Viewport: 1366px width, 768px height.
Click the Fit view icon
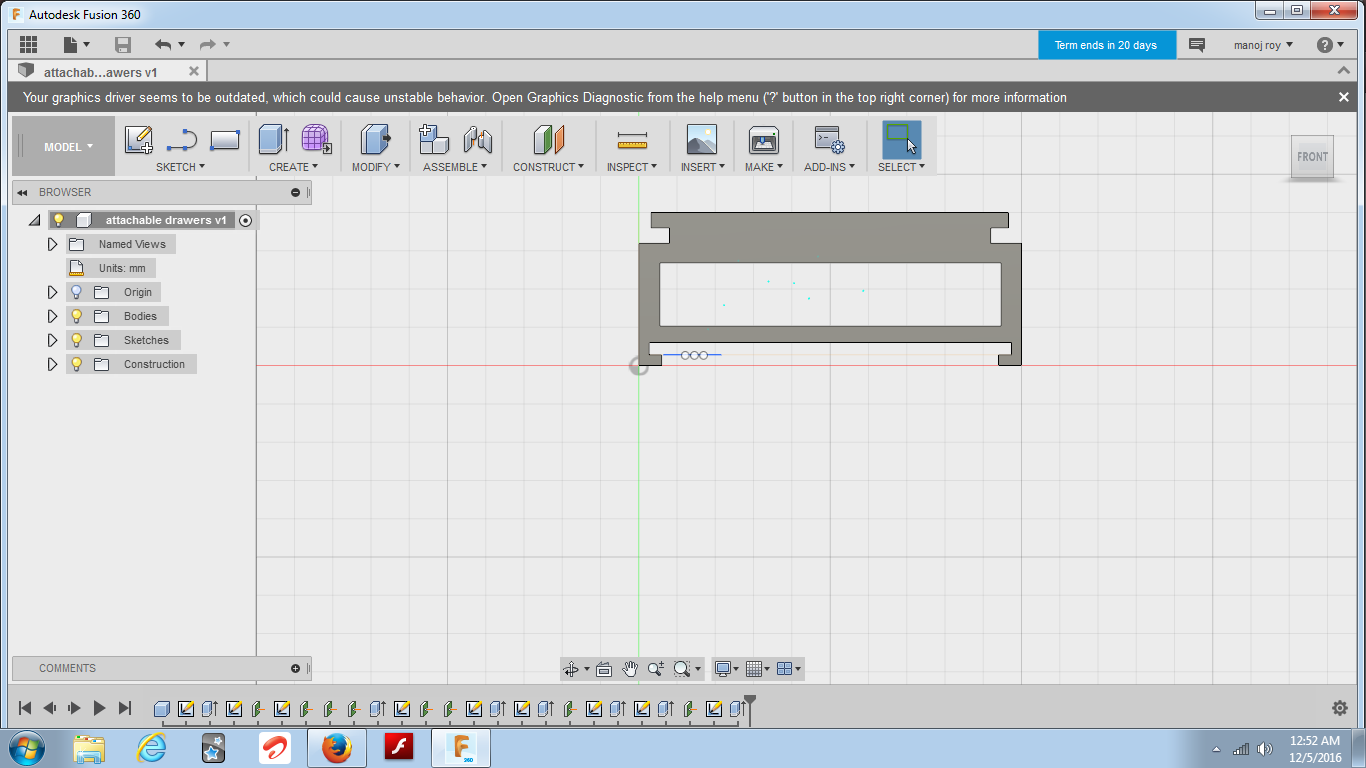click(604, 668)
